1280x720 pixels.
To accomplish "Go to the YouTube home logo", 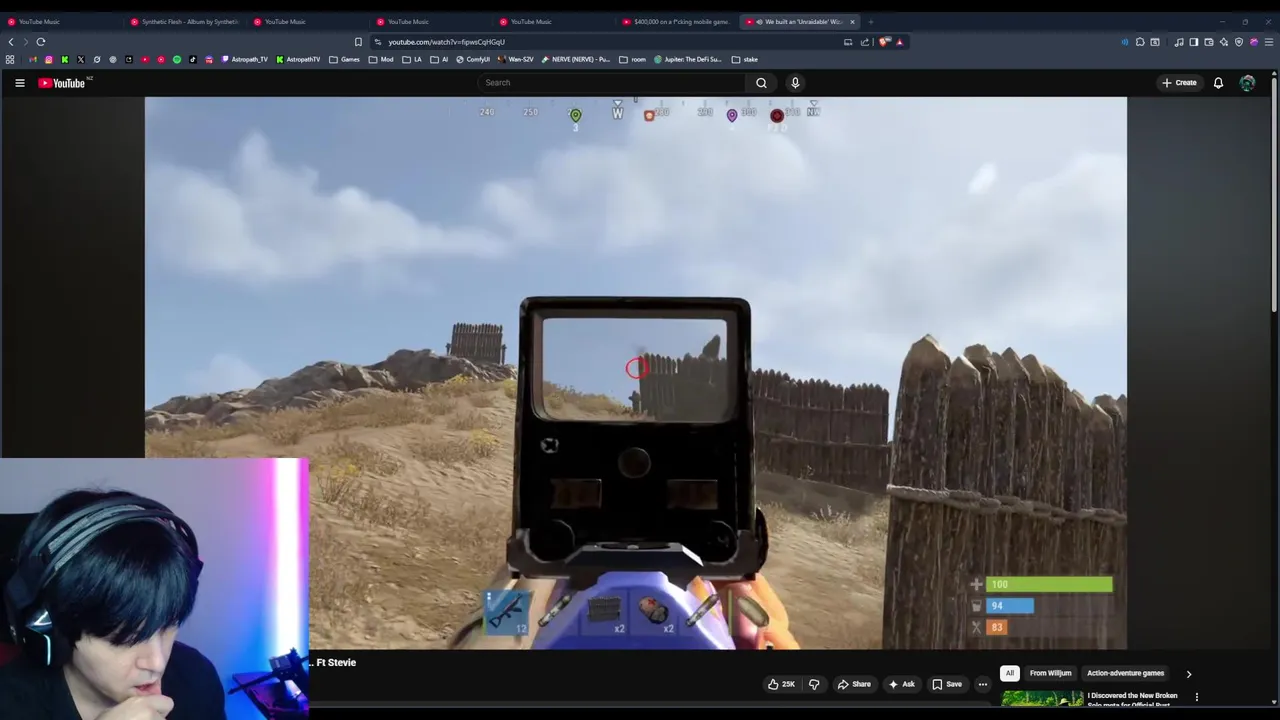I will pyautogui.click(x=62, y=83).
